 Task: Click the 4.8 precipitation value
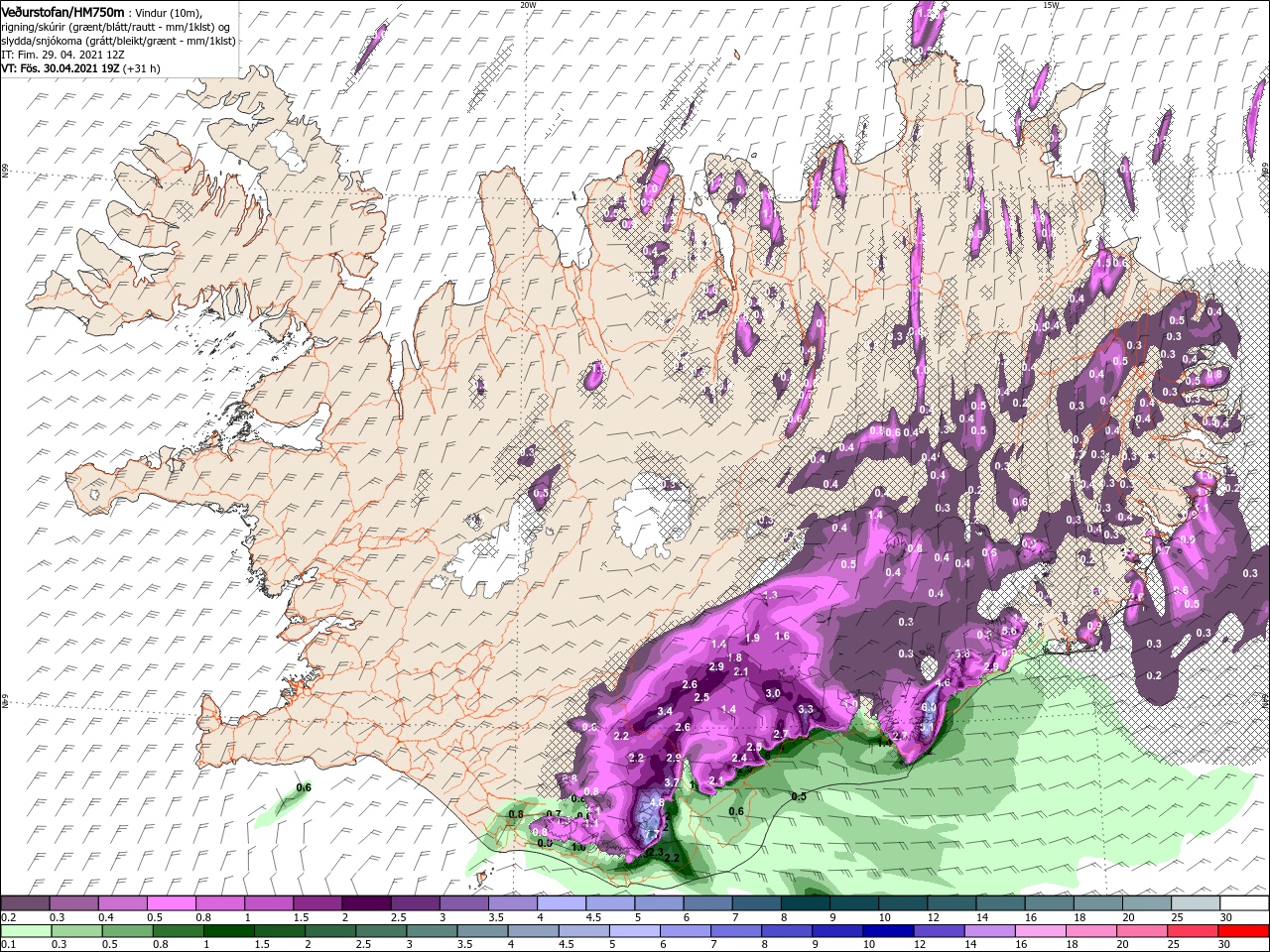tap(657, 802)
